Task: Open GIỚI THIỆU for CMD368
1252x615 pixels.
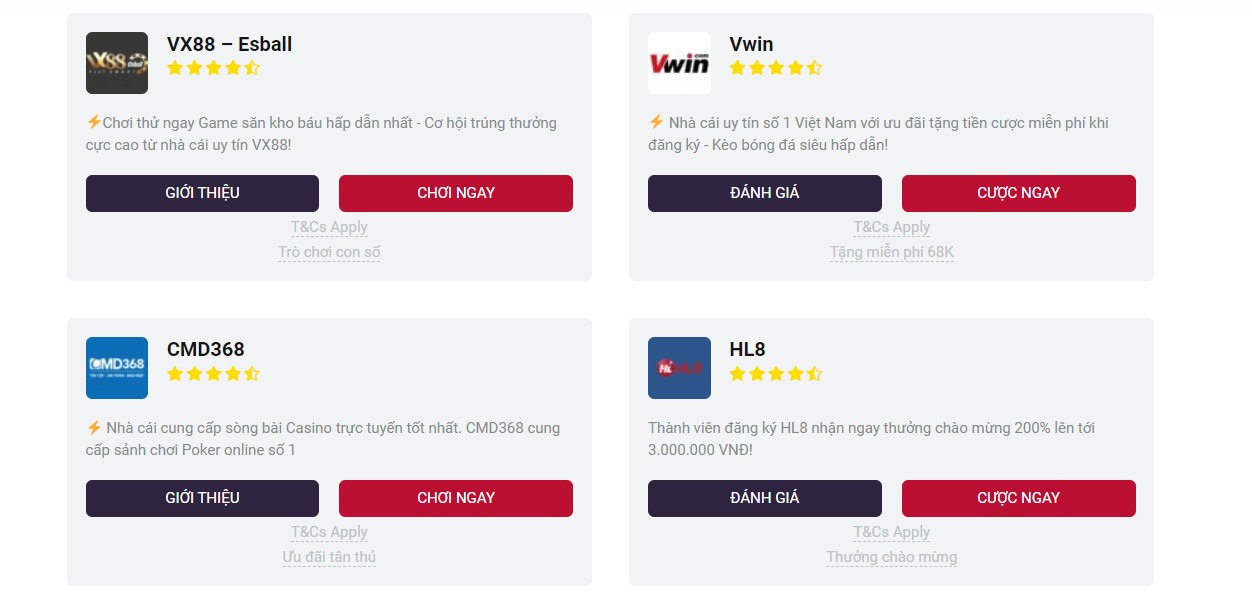Action: [202, 498]
